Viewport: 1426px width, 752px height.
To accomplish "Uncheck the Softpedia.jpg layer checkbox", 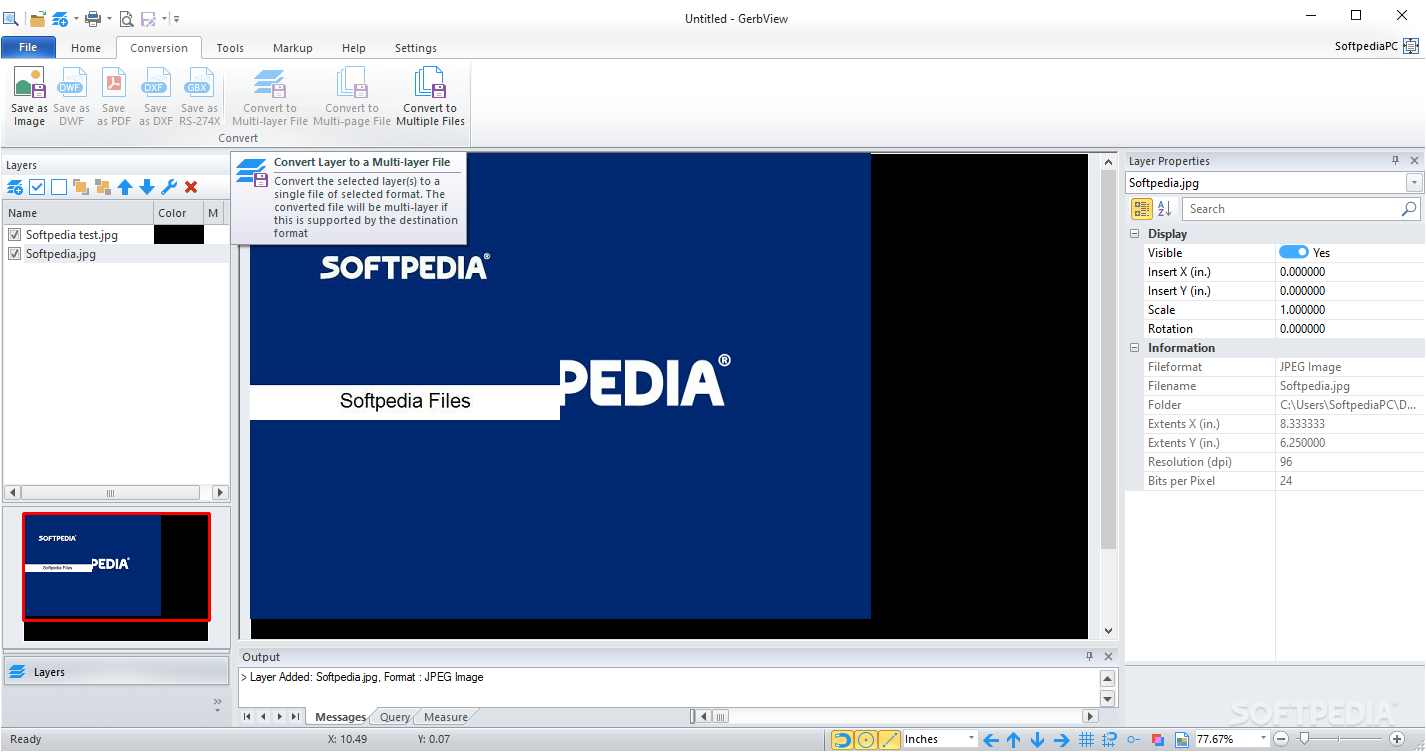I will coord(15,254).
